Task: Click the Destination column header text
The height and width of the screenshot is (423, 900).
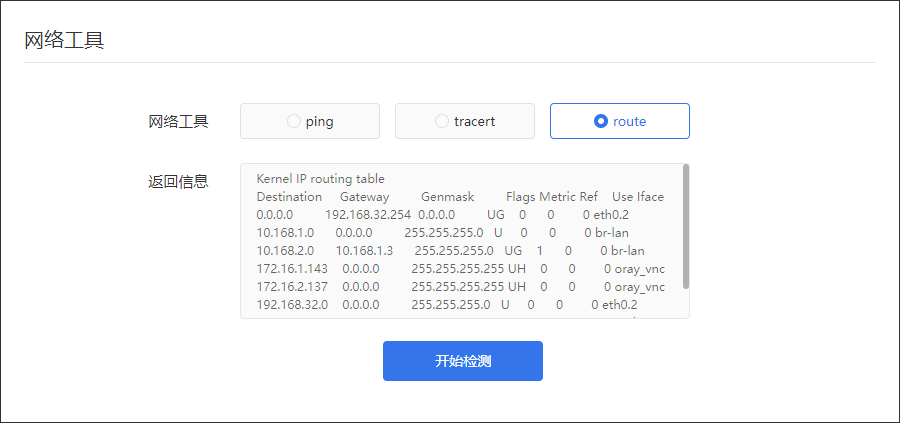Action: click(289, 197)
